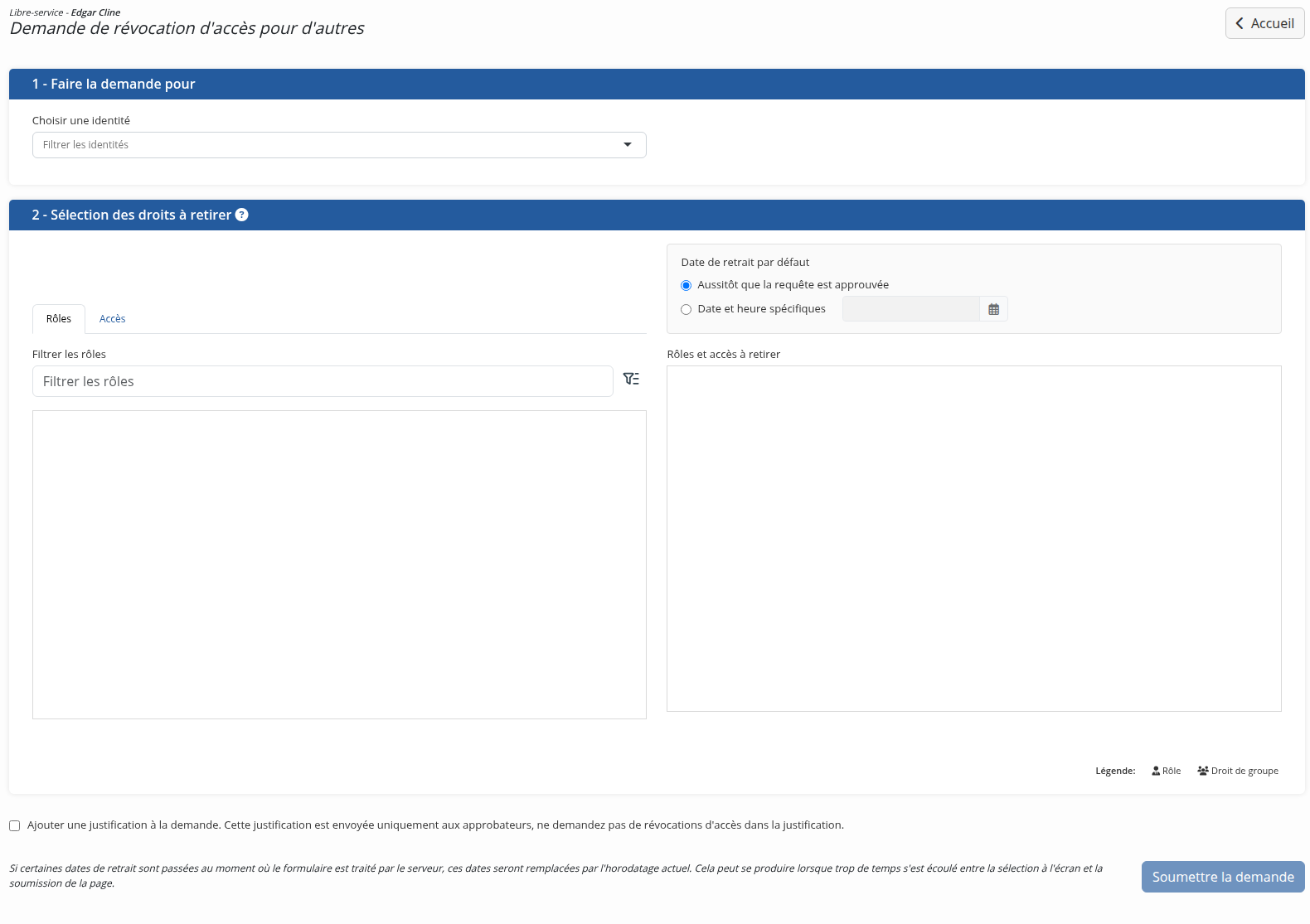The image size is (1310, 924).
Task: Click 'Soumettre la demande' button
Action: 1223,877
